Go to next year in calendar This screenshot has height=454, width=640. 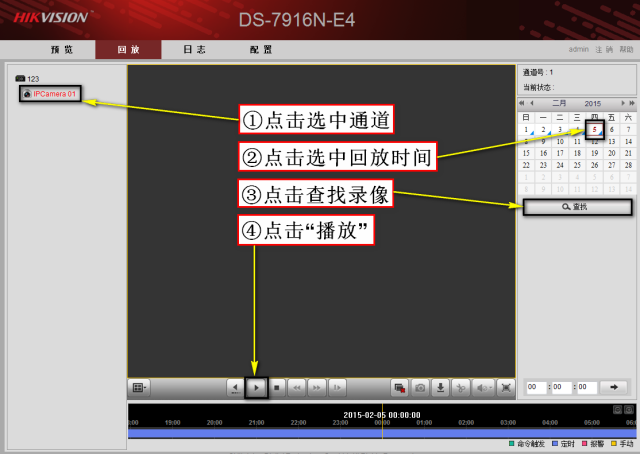(632, 103)
